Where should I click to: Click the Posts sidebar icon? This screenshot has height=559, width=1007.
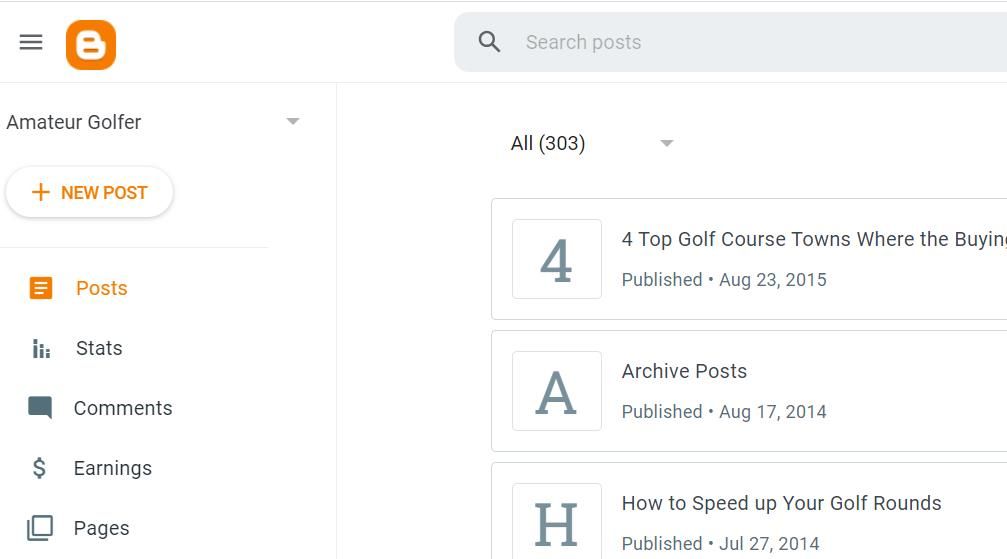coord(40,289)
